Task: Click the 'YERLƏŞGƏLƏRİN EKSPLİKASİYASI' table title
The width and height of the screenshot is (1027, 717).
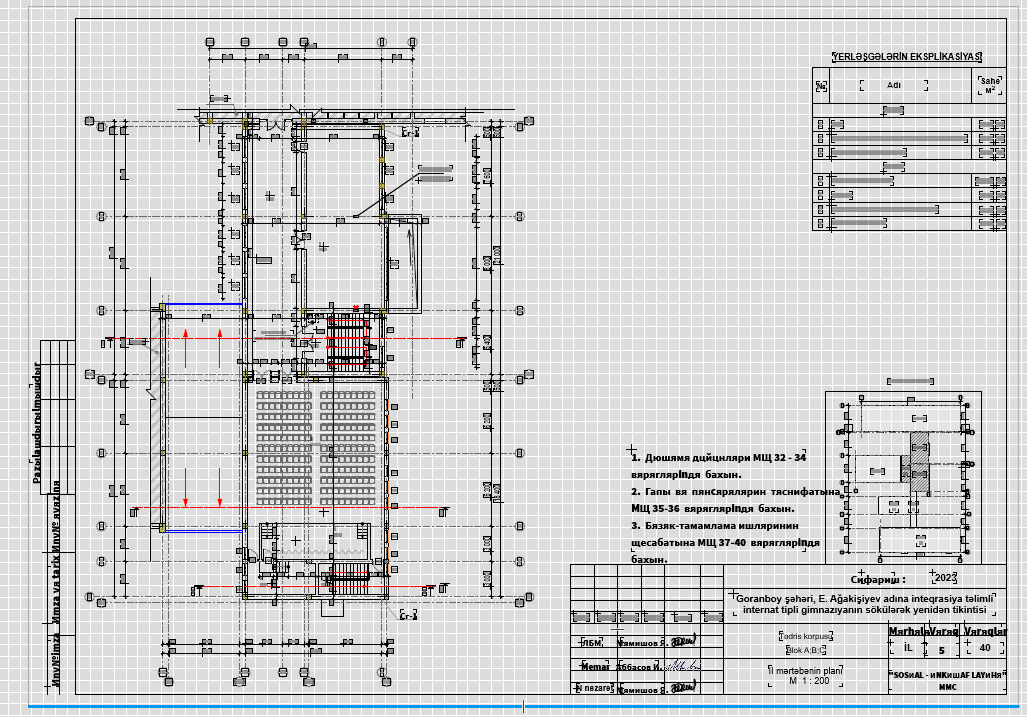Action: (899, 58)
